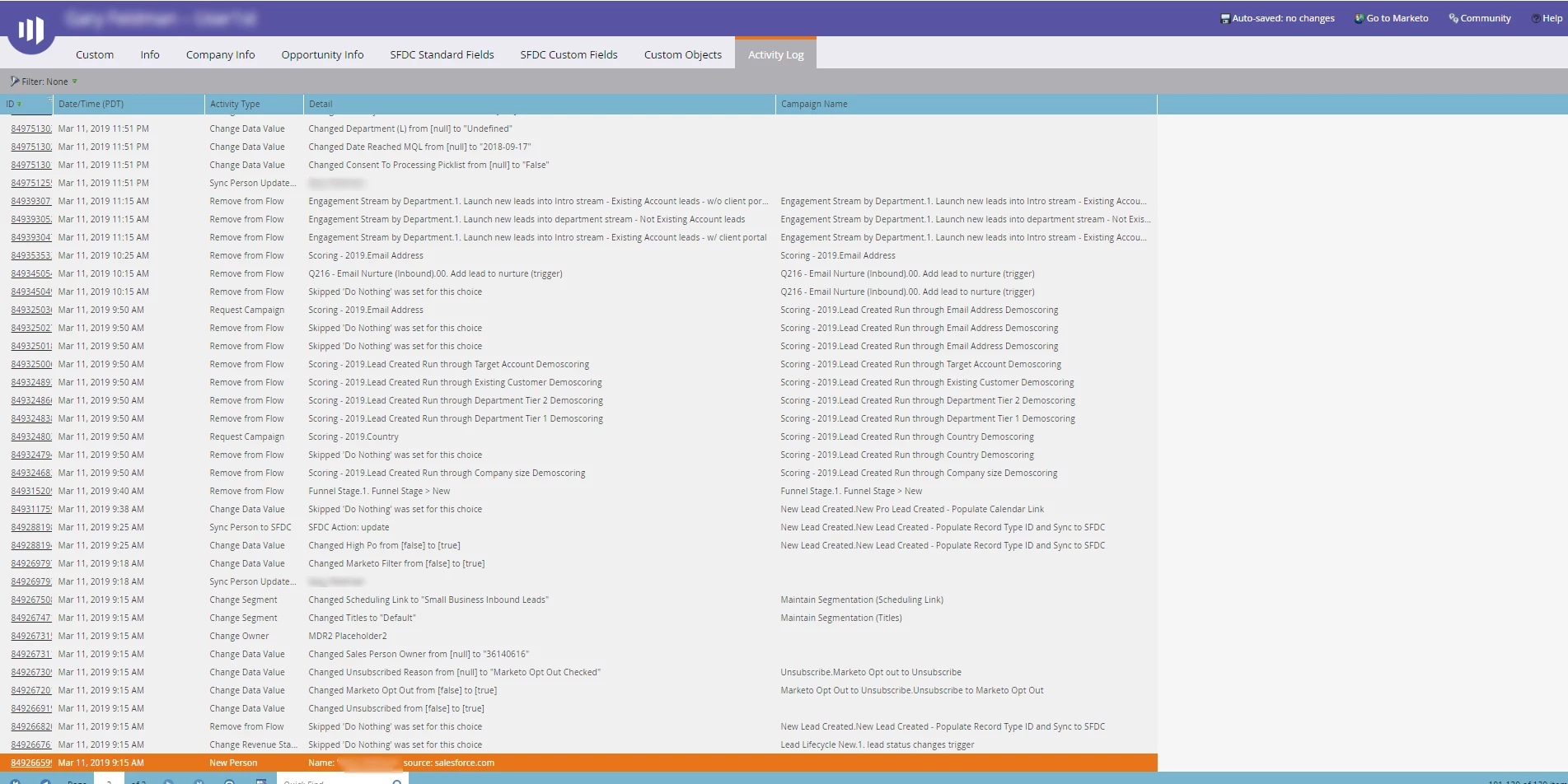Click the Marketo logo icon
Screen dimensions: 1568x784
31,30
